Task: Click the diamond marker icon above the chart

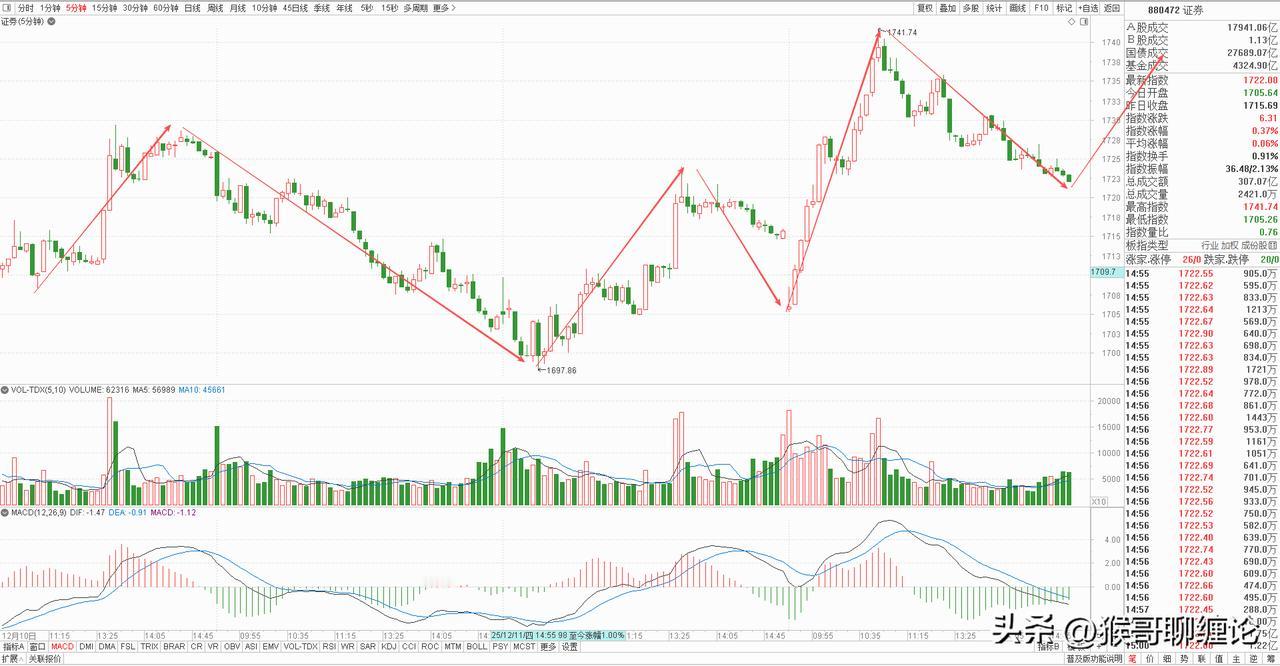Action: 1072,21
